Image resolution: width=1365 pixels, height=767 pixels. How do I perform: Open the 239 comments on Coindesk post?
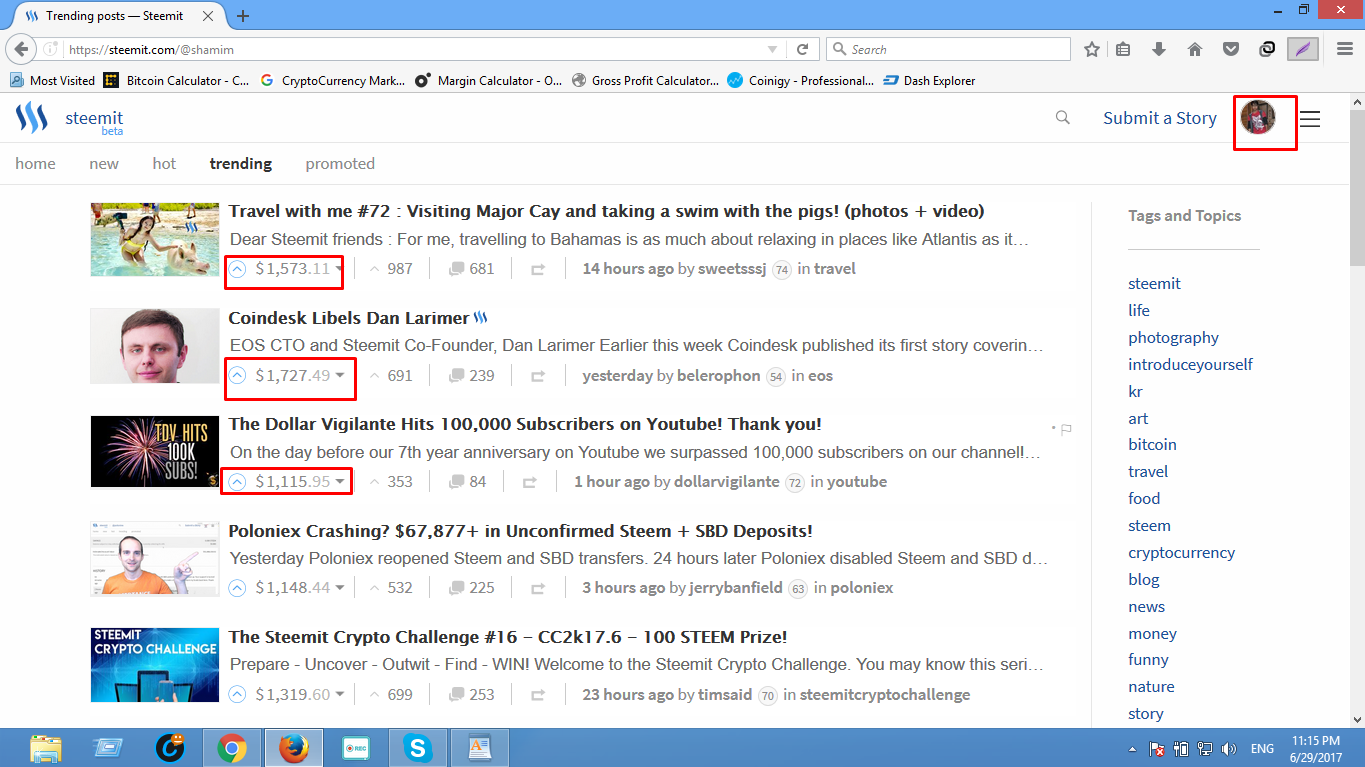pyautogui.click(x=472, y=375)
